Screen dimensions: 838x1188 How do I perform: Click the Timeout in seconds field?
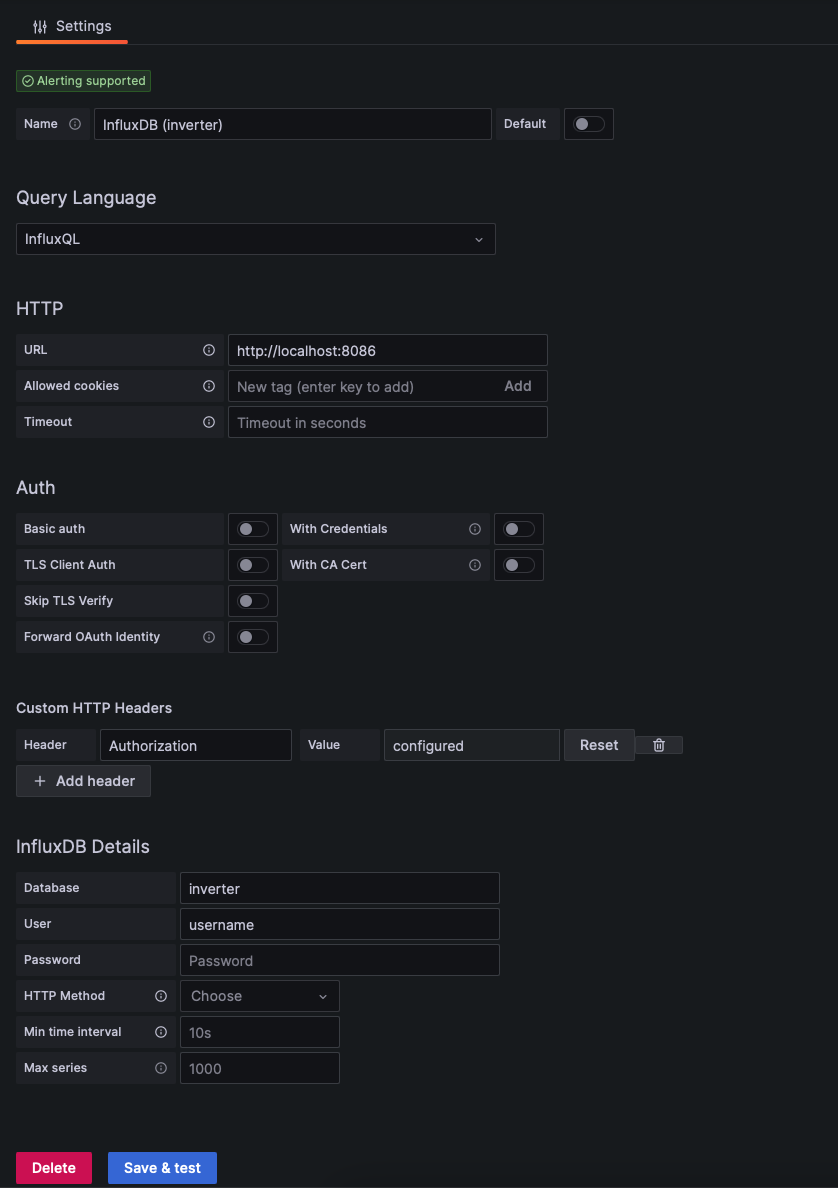tap(388, 422)
